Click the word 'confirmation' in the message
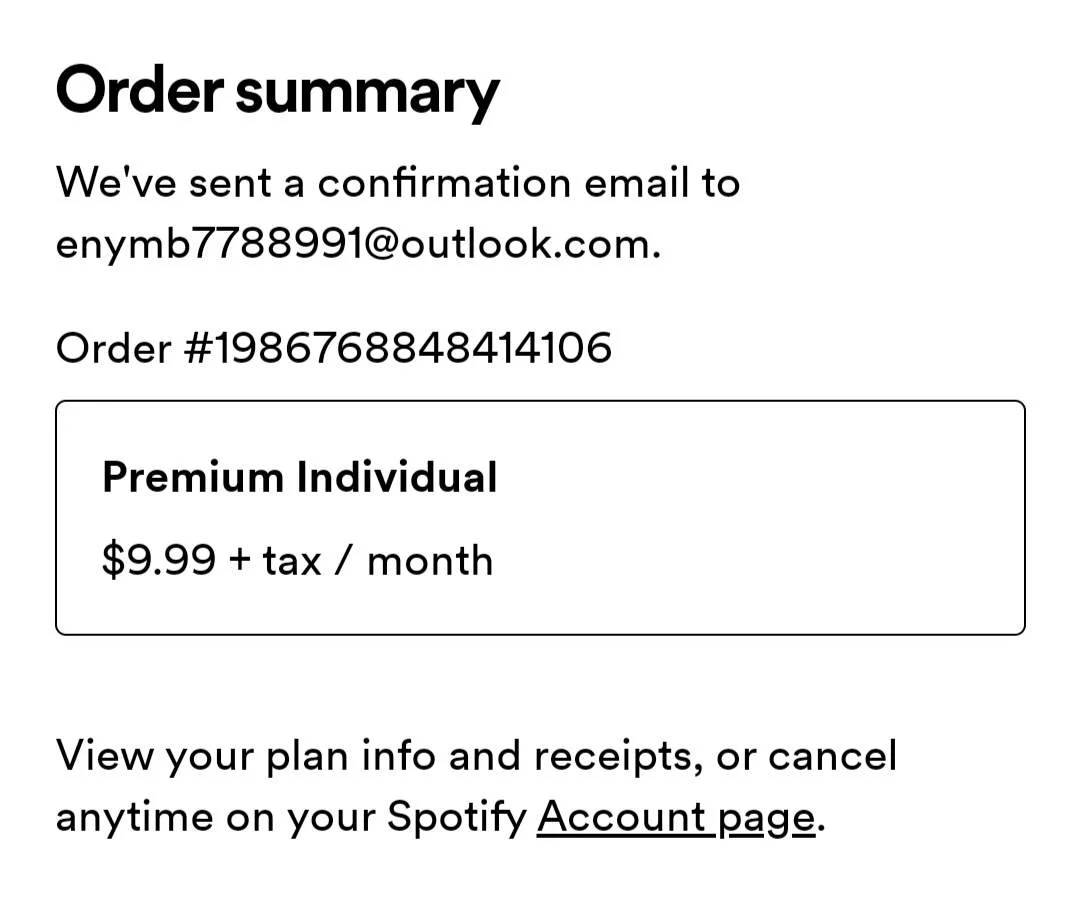Viewport: 1073px width, 911px height. tap(444, 183)
